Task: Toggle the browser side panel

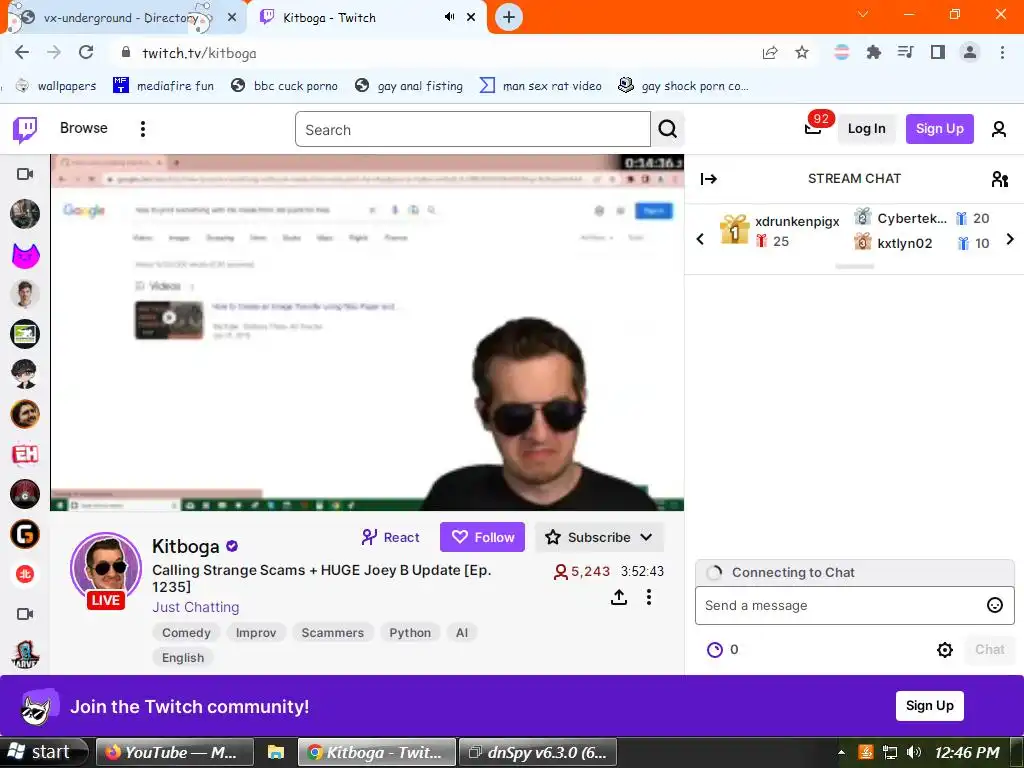Action: pyautogui.click(x=938, y=53)
